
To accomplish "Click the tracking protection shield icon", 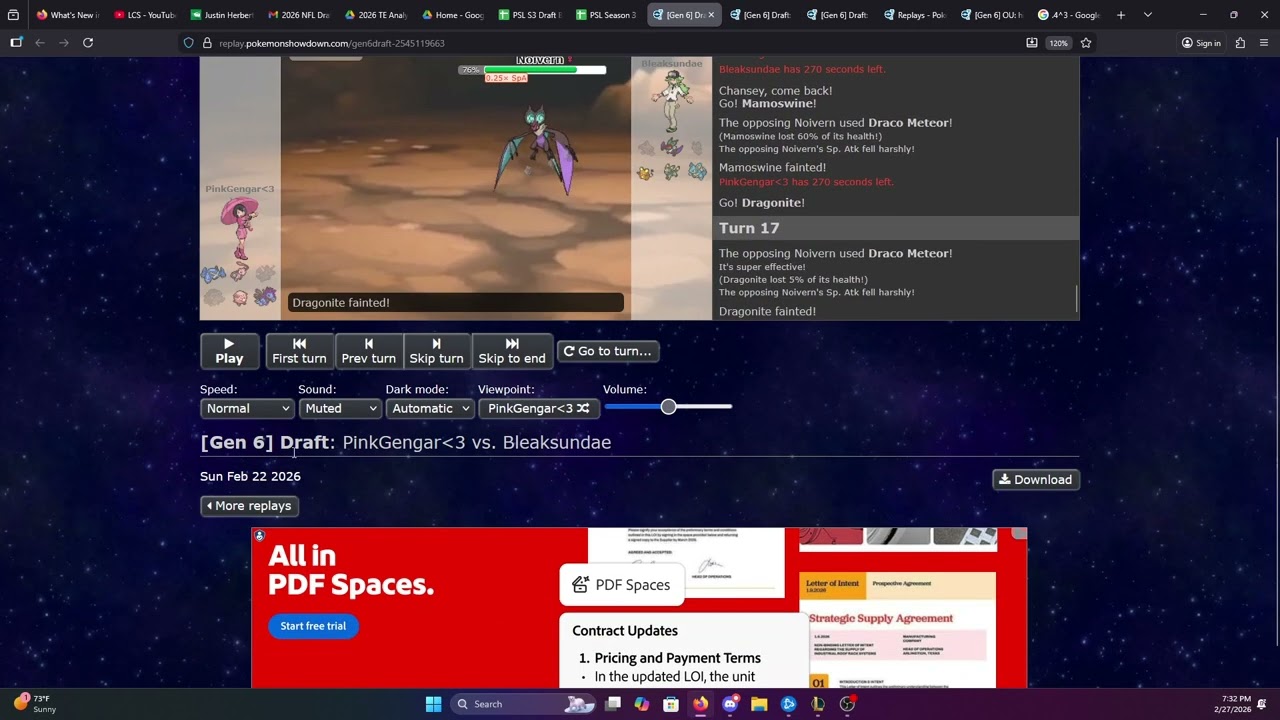I will click(x=188, y=43).
